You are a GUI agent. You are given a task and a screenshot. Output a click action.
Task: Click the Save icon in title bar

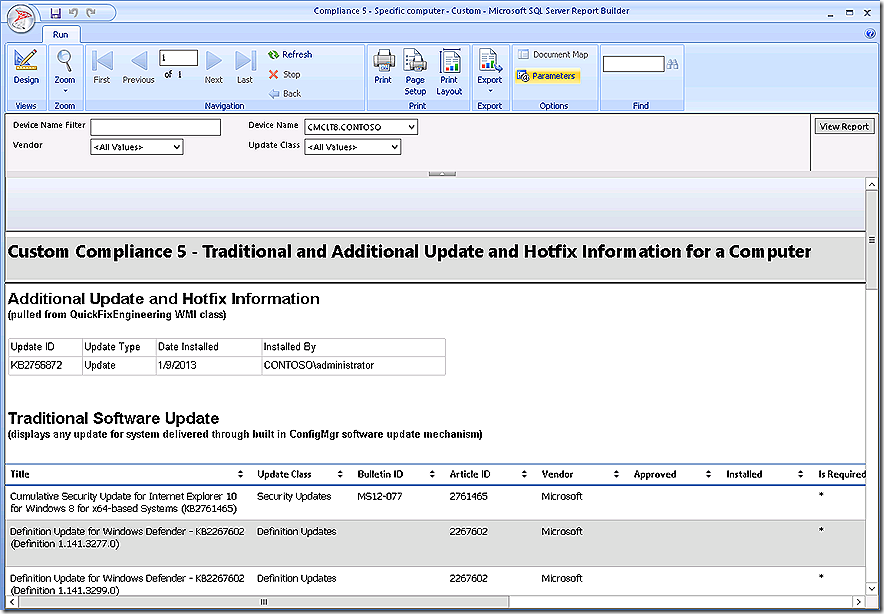pyautogui.click(x=55, y=12)
